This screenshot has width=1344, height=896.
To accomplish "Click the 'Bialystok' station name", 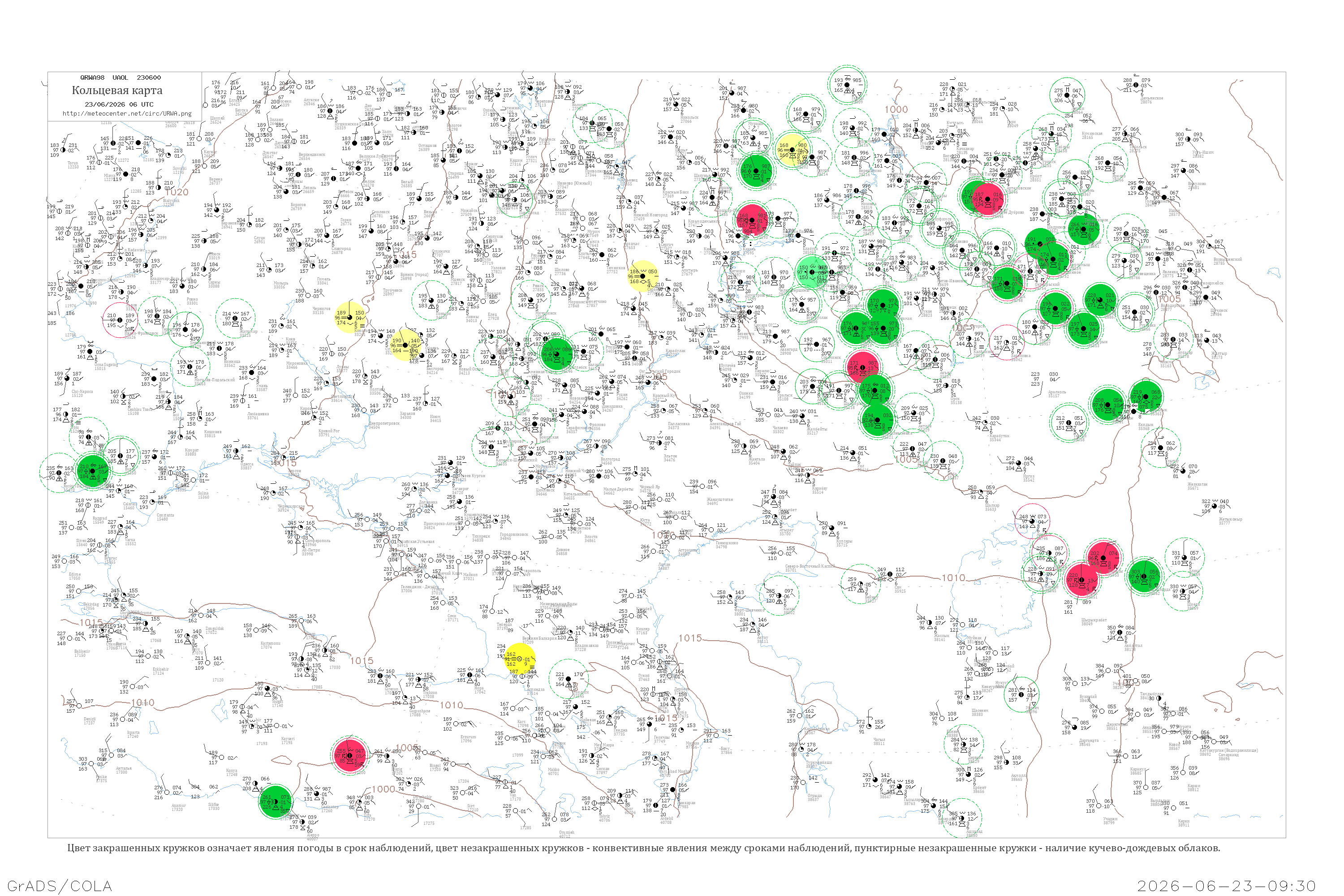I will click(171, 201).
